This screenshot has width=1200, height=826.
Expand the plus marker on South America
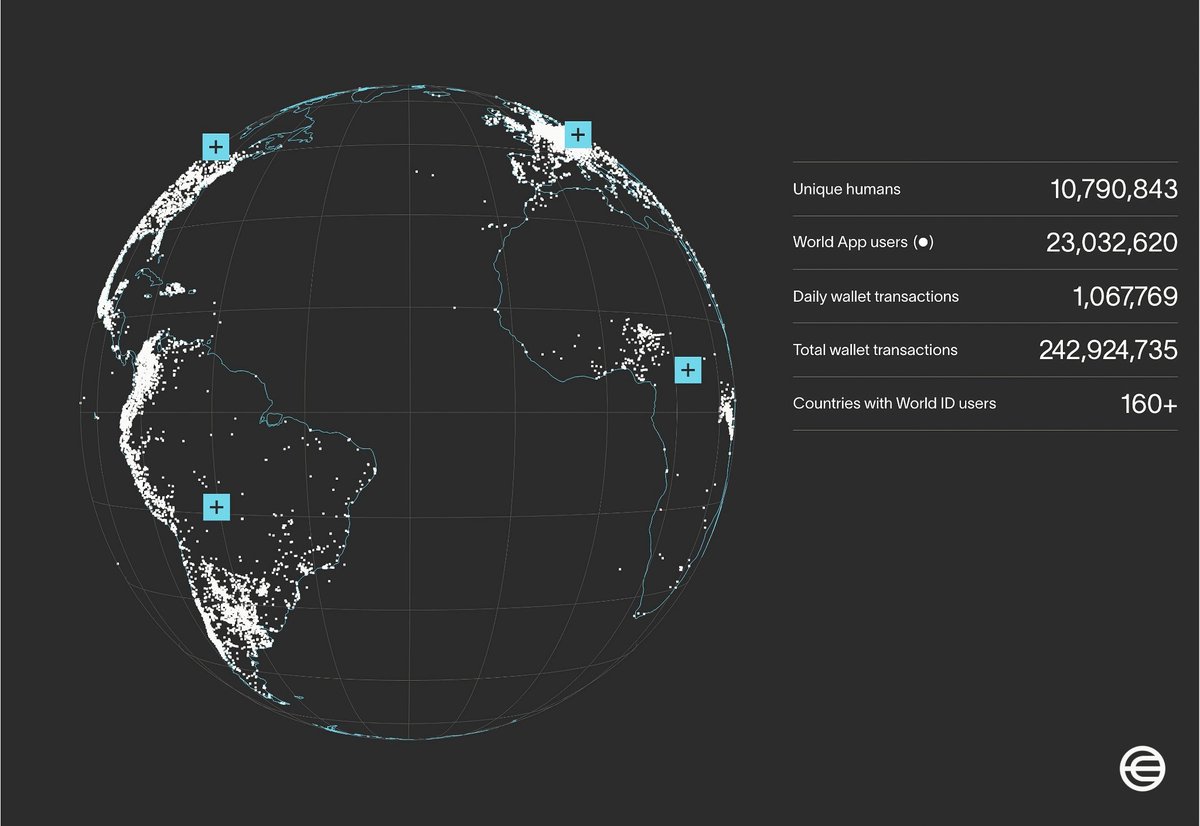[x=217, y=506]
